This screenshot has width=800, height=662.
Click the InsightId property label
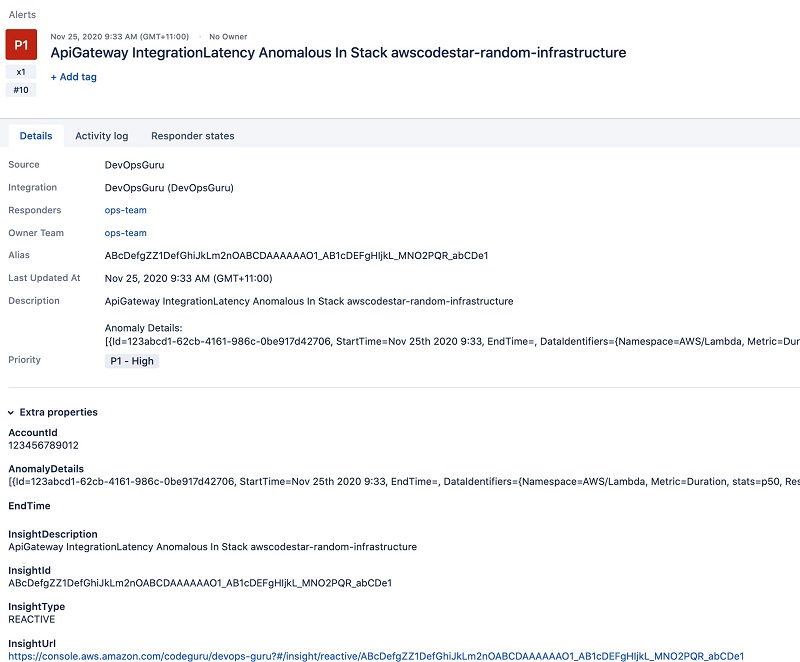tap(29, 571)
